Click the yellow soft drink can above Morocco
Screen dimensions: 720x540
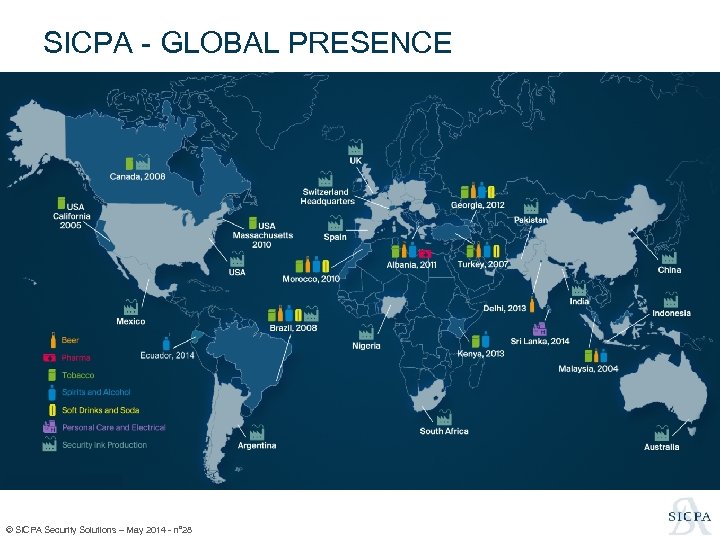325,266
